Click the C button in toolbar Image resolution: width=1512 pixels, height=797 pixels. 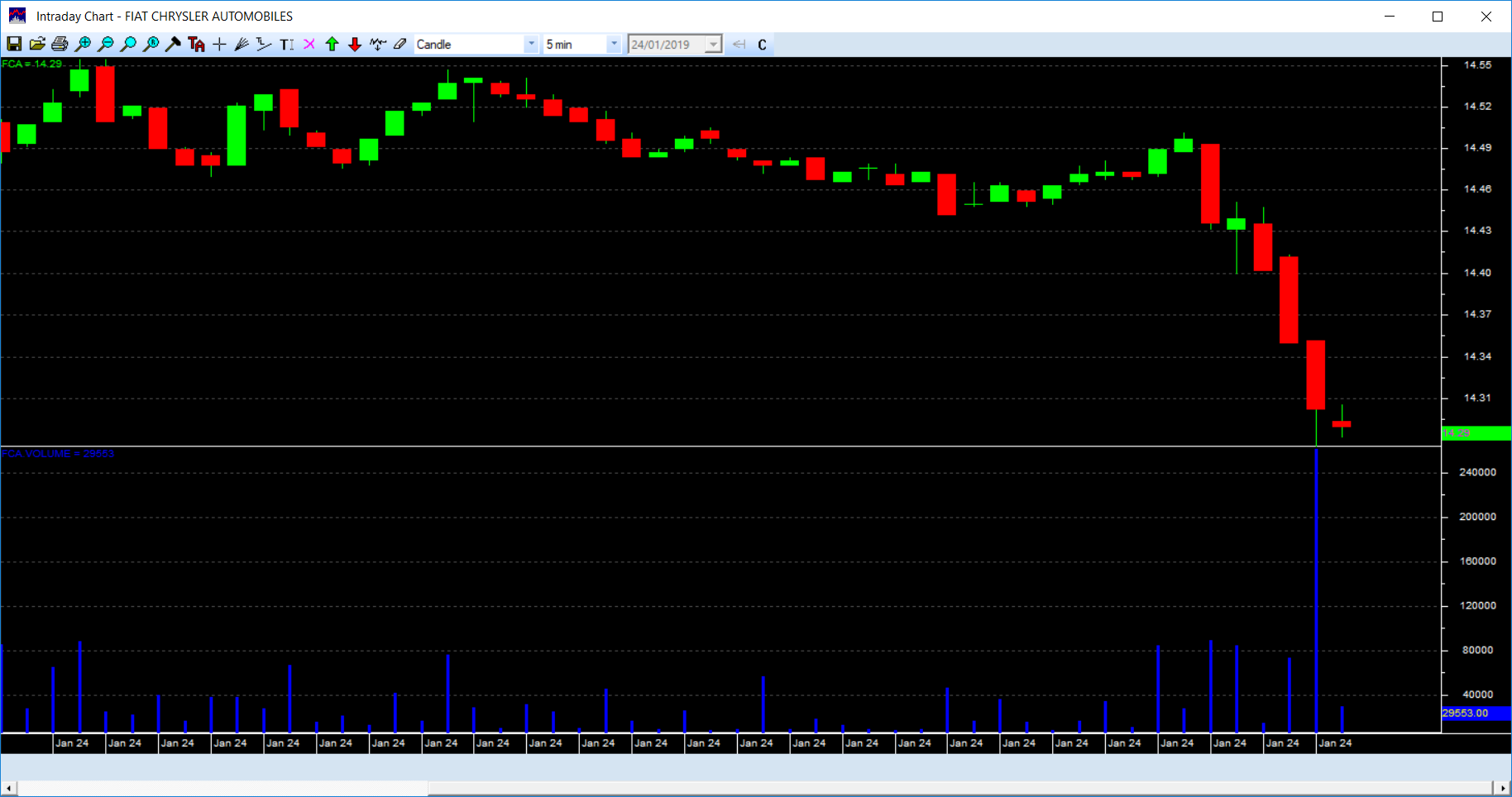pyautogui.click(x=762, y=44)
